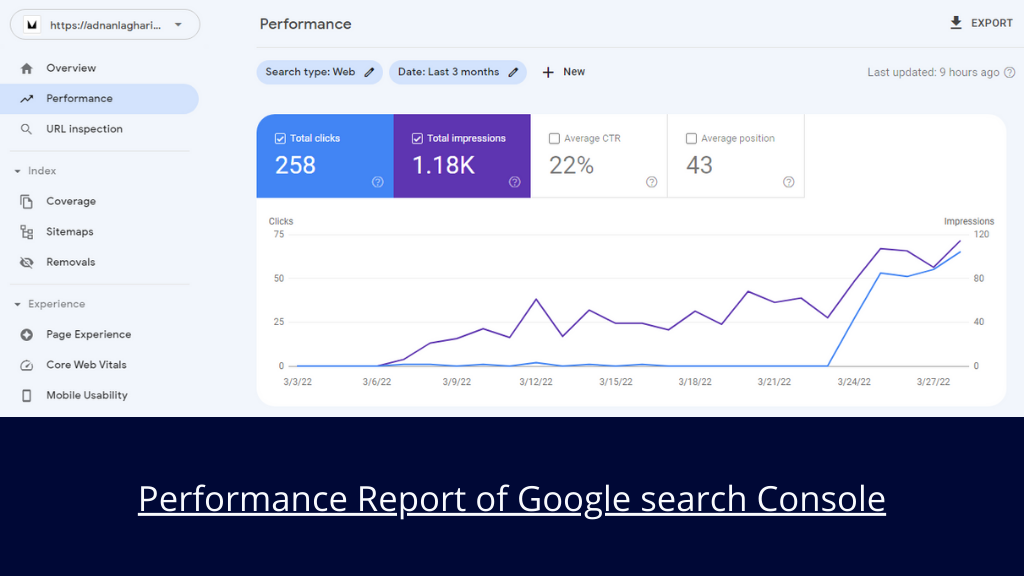Enable the Average CTR checkbox
This screenshot has height=576, width=1024.
click(554, 138)
